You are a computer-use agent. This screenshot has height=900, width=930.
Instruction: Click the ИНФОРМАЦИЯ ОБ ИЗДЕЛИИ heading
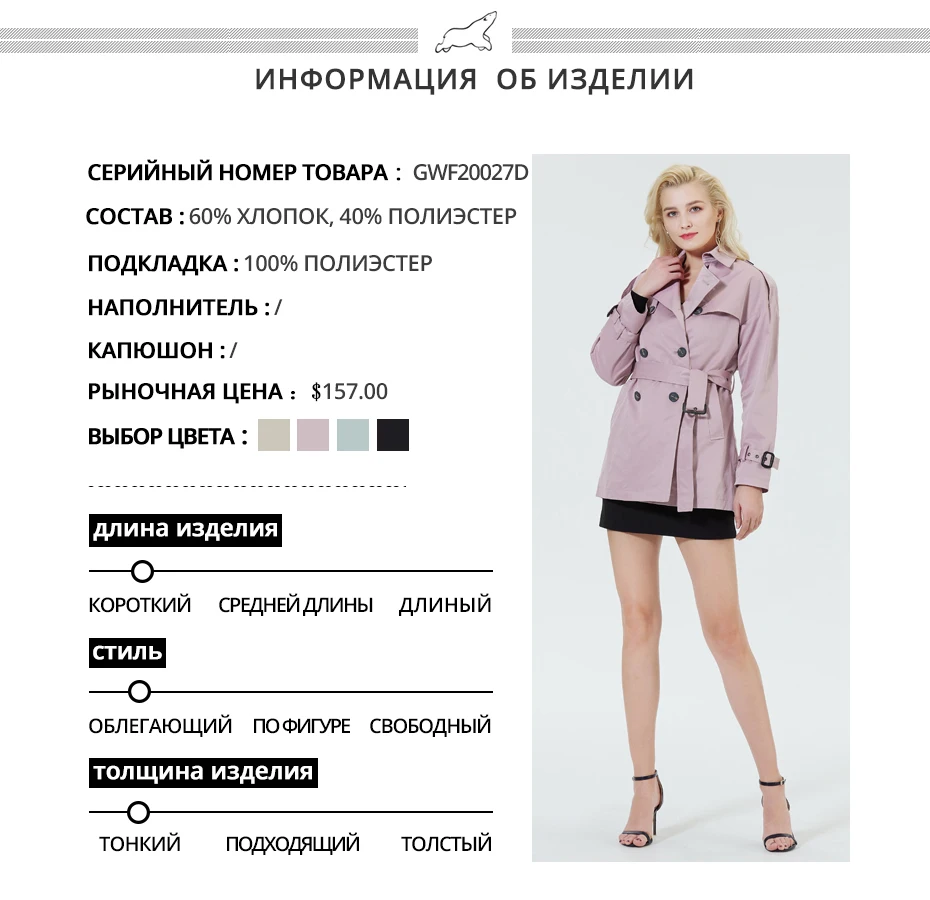click(x=474, y=79)
